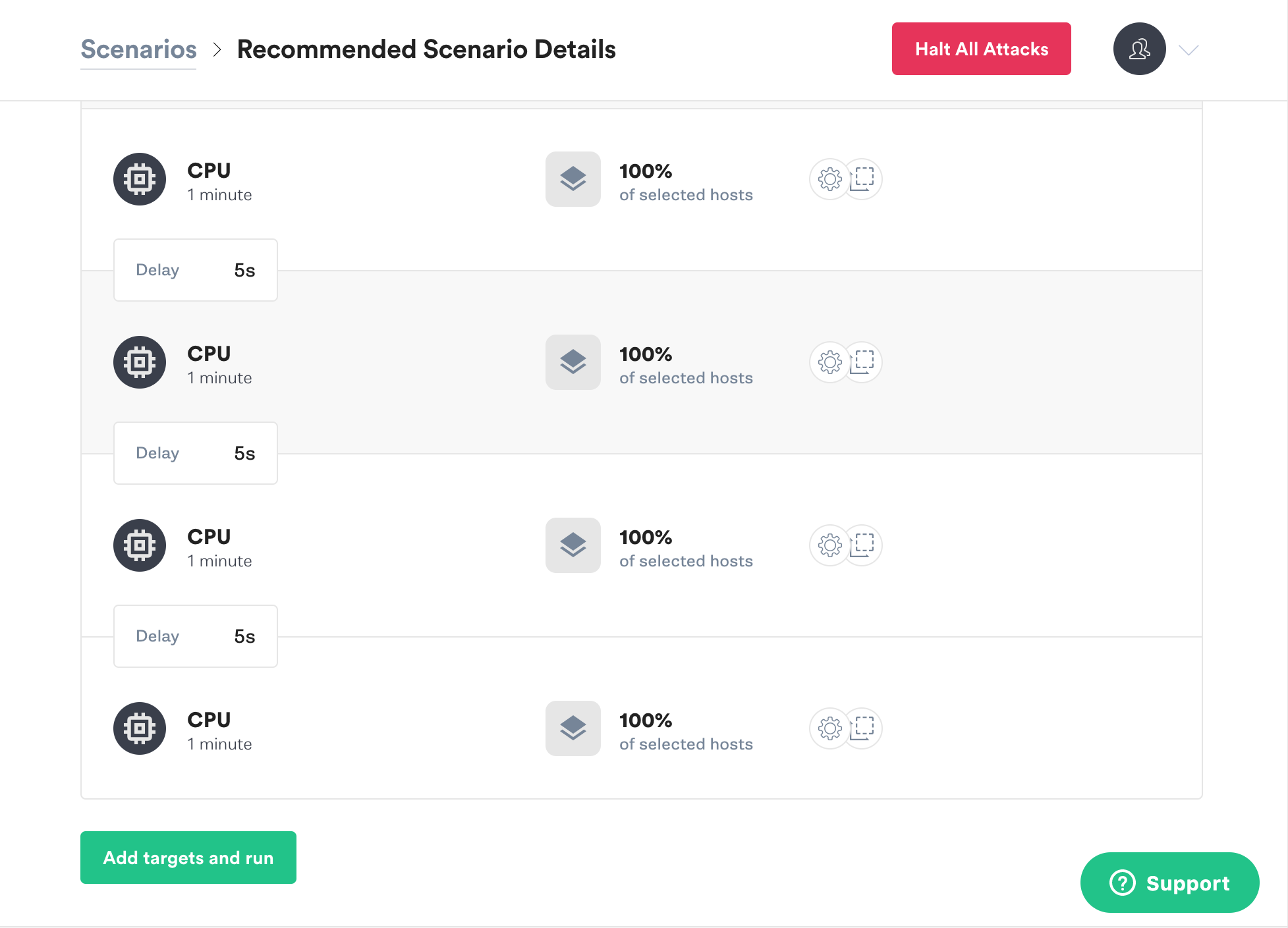The image size is (1288, 928).
Task: Click dashed-square target icon in third CPU row
Action: (x=864, y=545)
